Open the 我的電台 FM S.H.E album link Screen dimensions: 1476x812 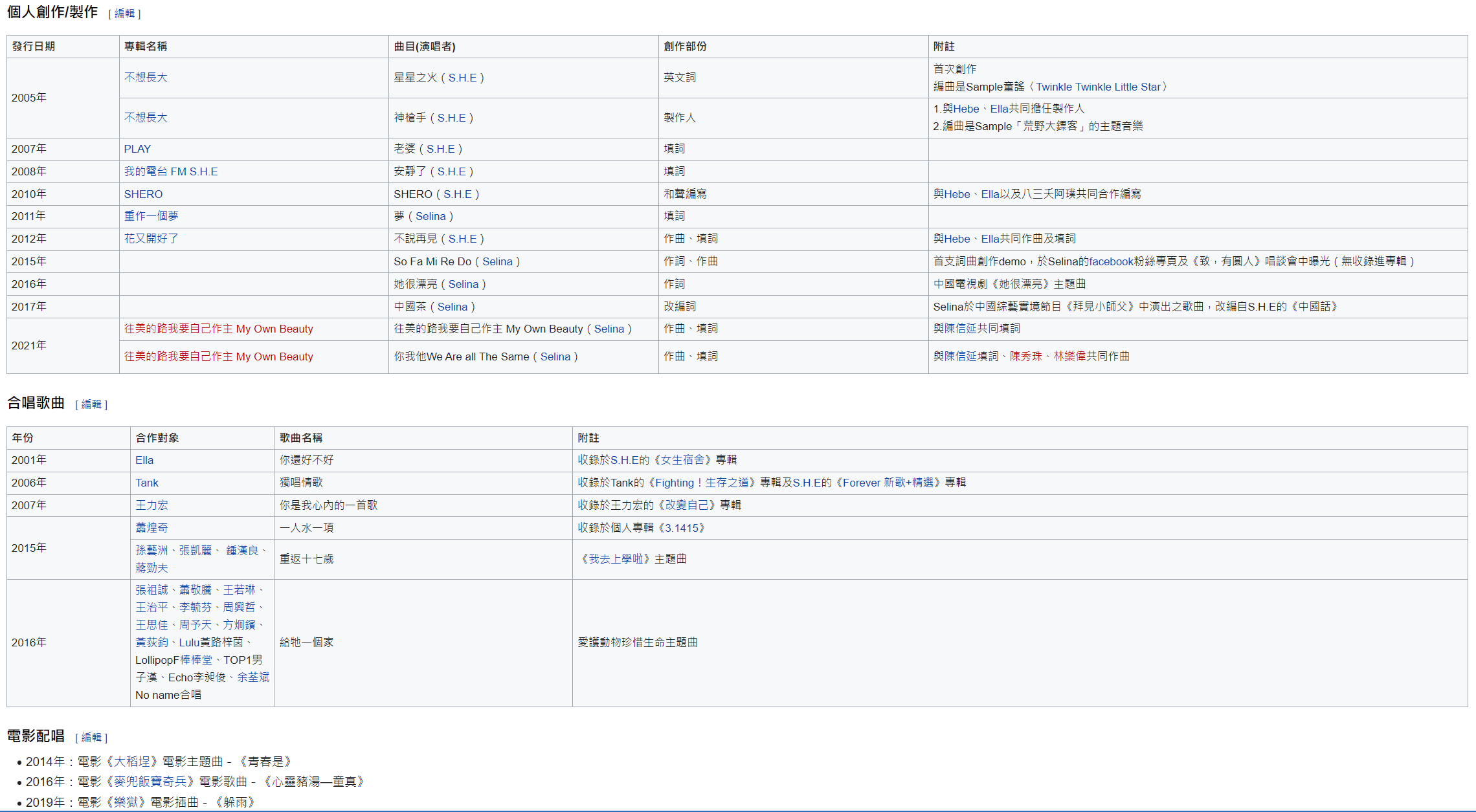(171, 171)
